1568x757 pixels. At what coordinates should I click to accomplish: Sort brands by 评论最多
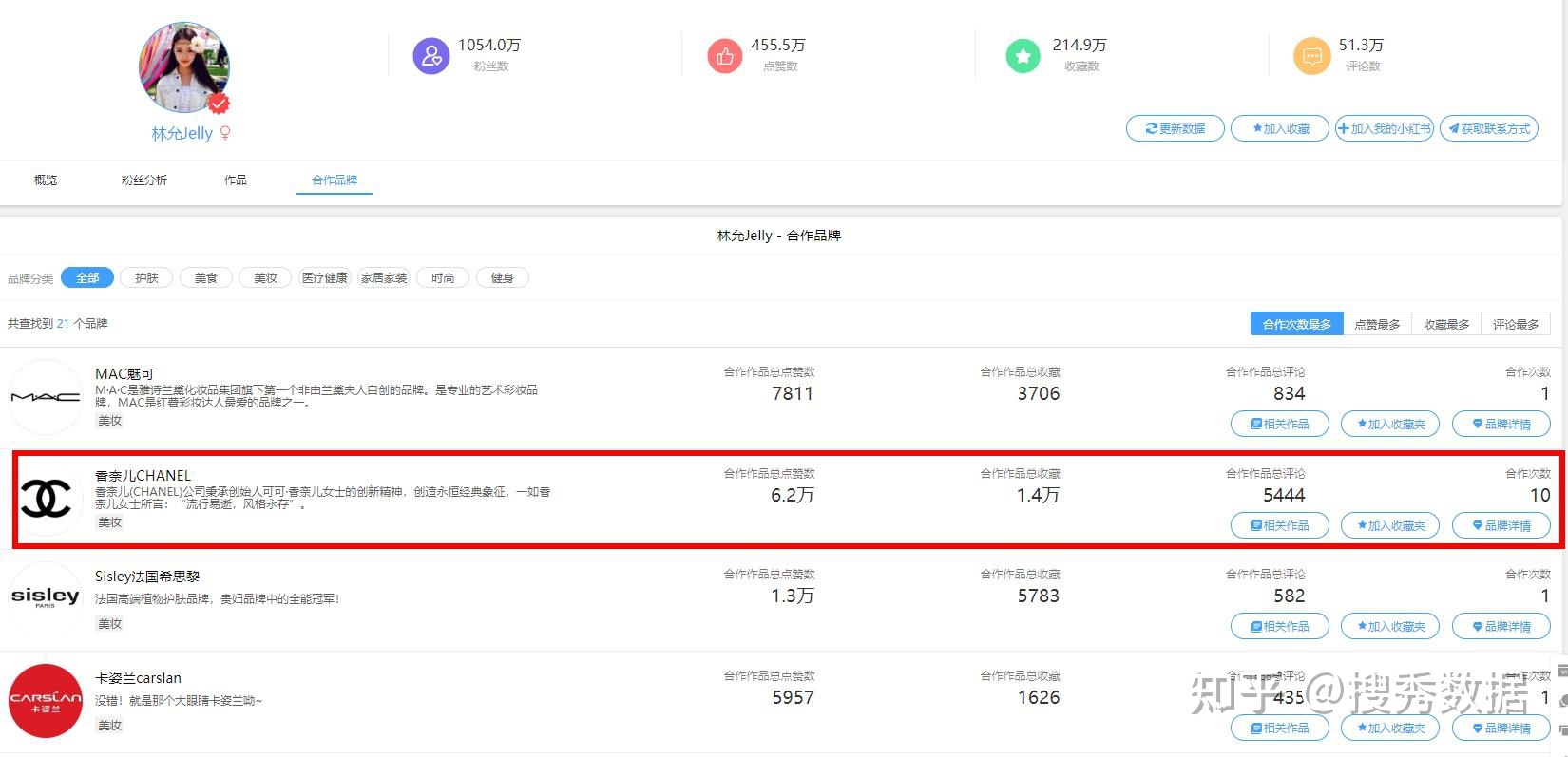point(1516,324)
